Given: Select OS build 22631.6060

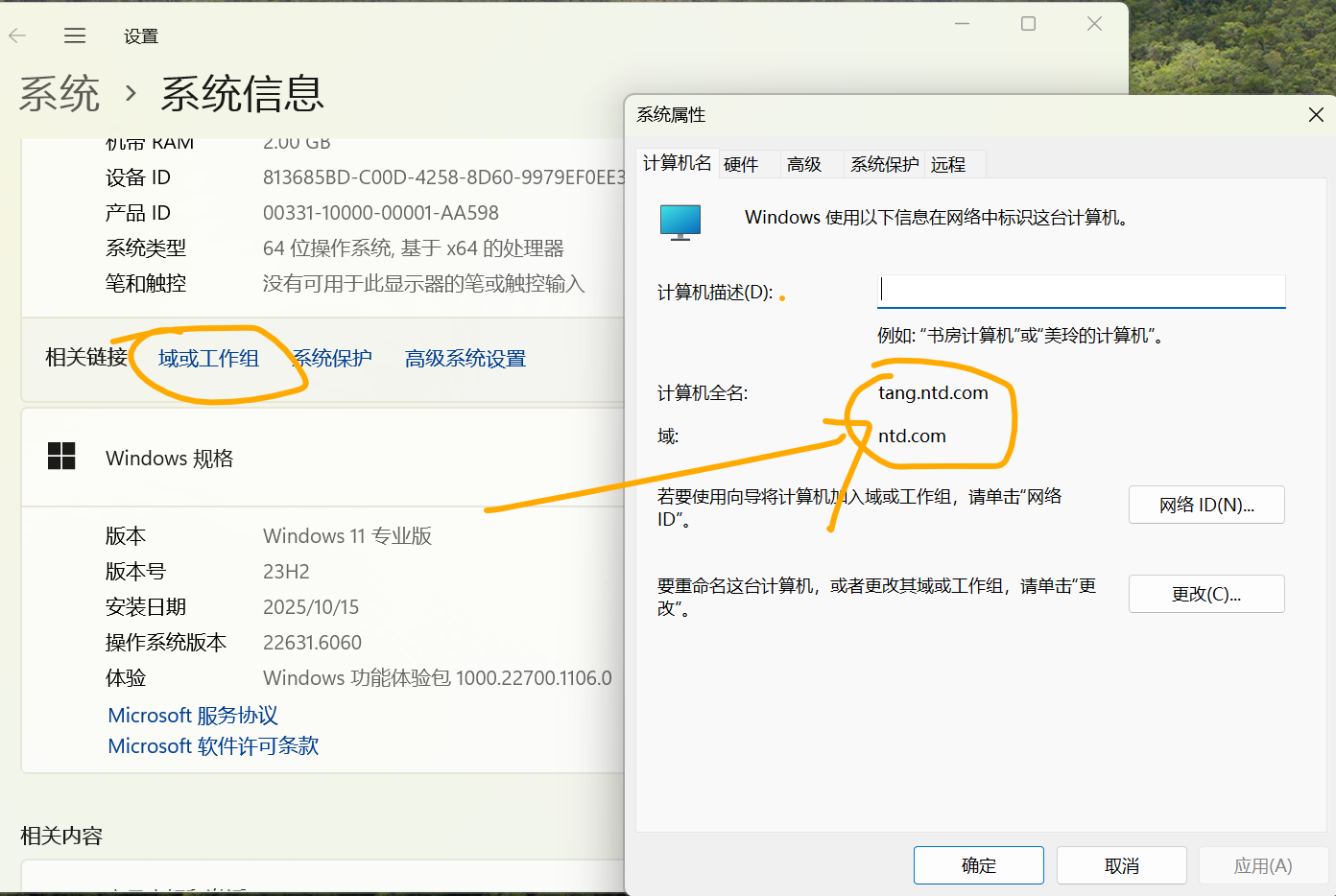Looking at the screenshot, I should [312, 643].
